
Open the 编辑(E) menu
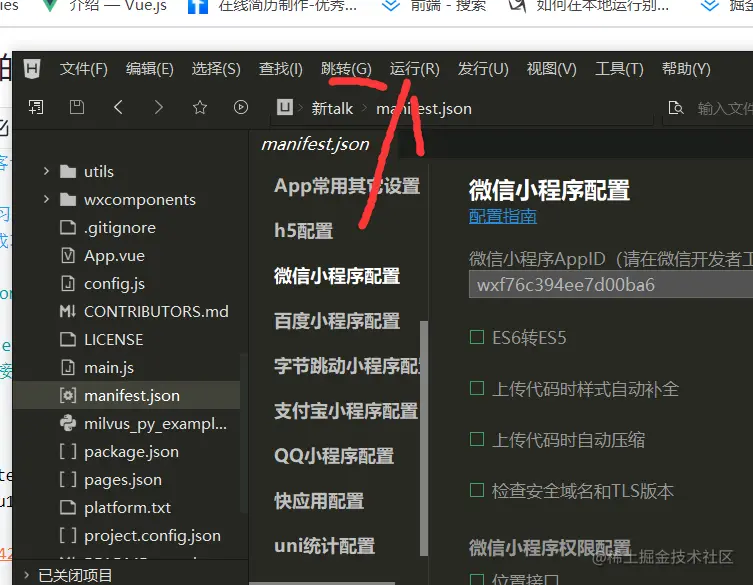click(x=149, y=69)
